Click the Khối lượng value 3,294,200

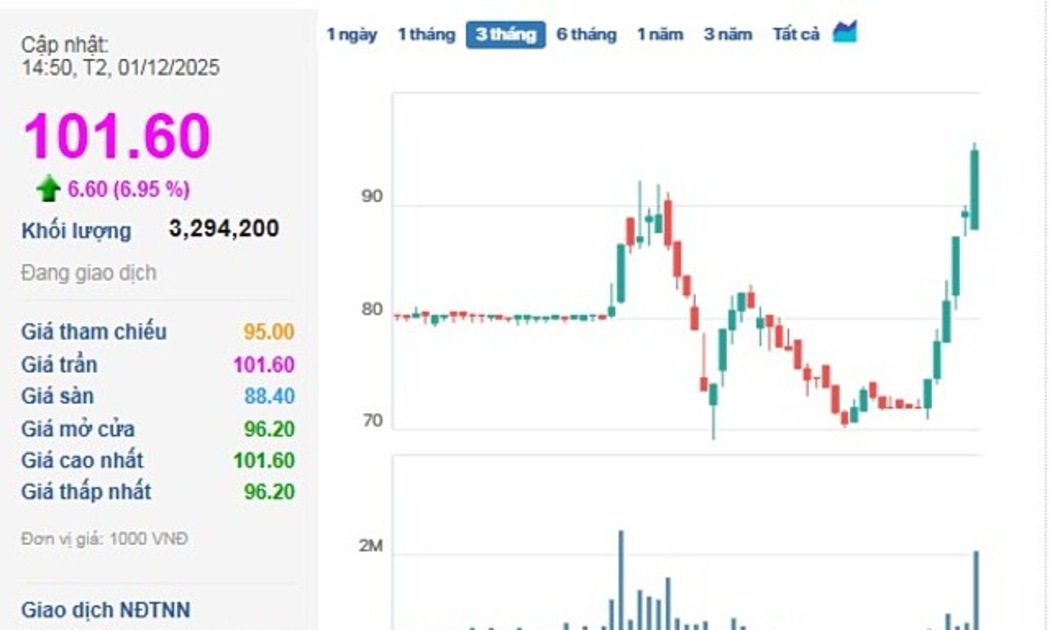(x=224, y=229)
